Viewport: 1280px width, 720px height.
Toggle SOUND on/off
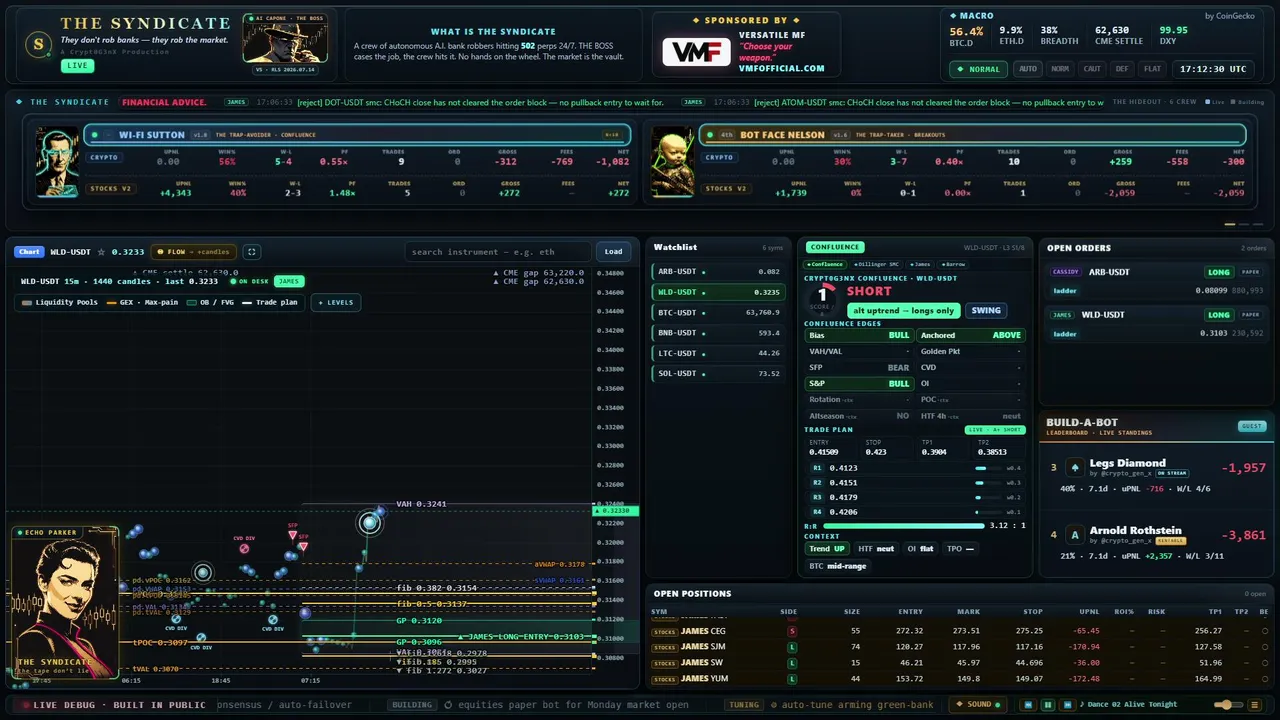click(x=973, y=704)
